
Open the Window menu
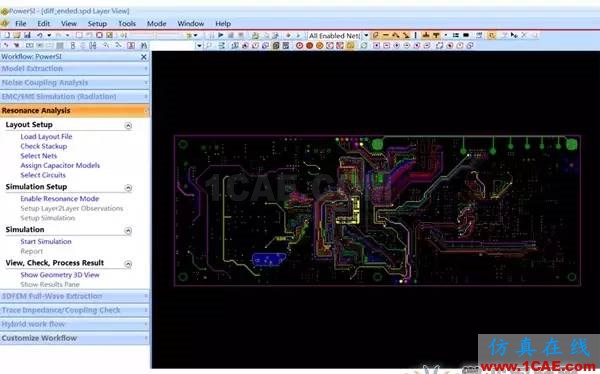(x=191, y=24)
